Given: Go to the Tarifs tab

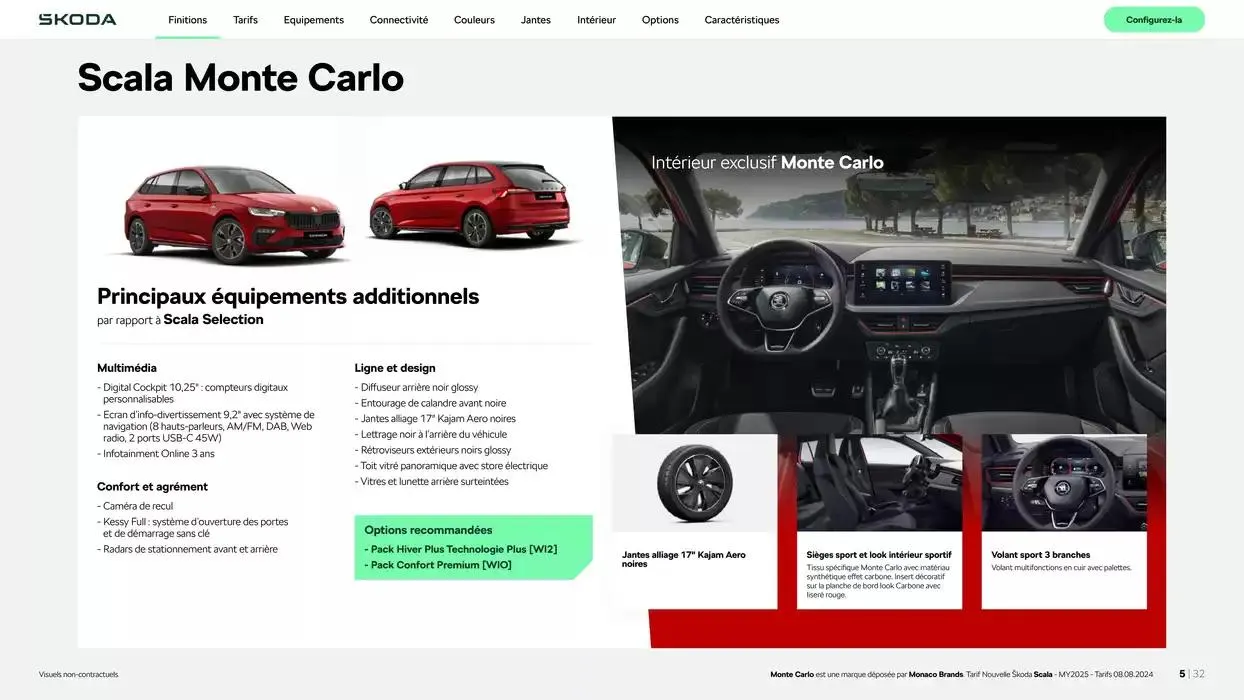Looking at the screenshot, I should pyautogui.click(x=245, y=20).
